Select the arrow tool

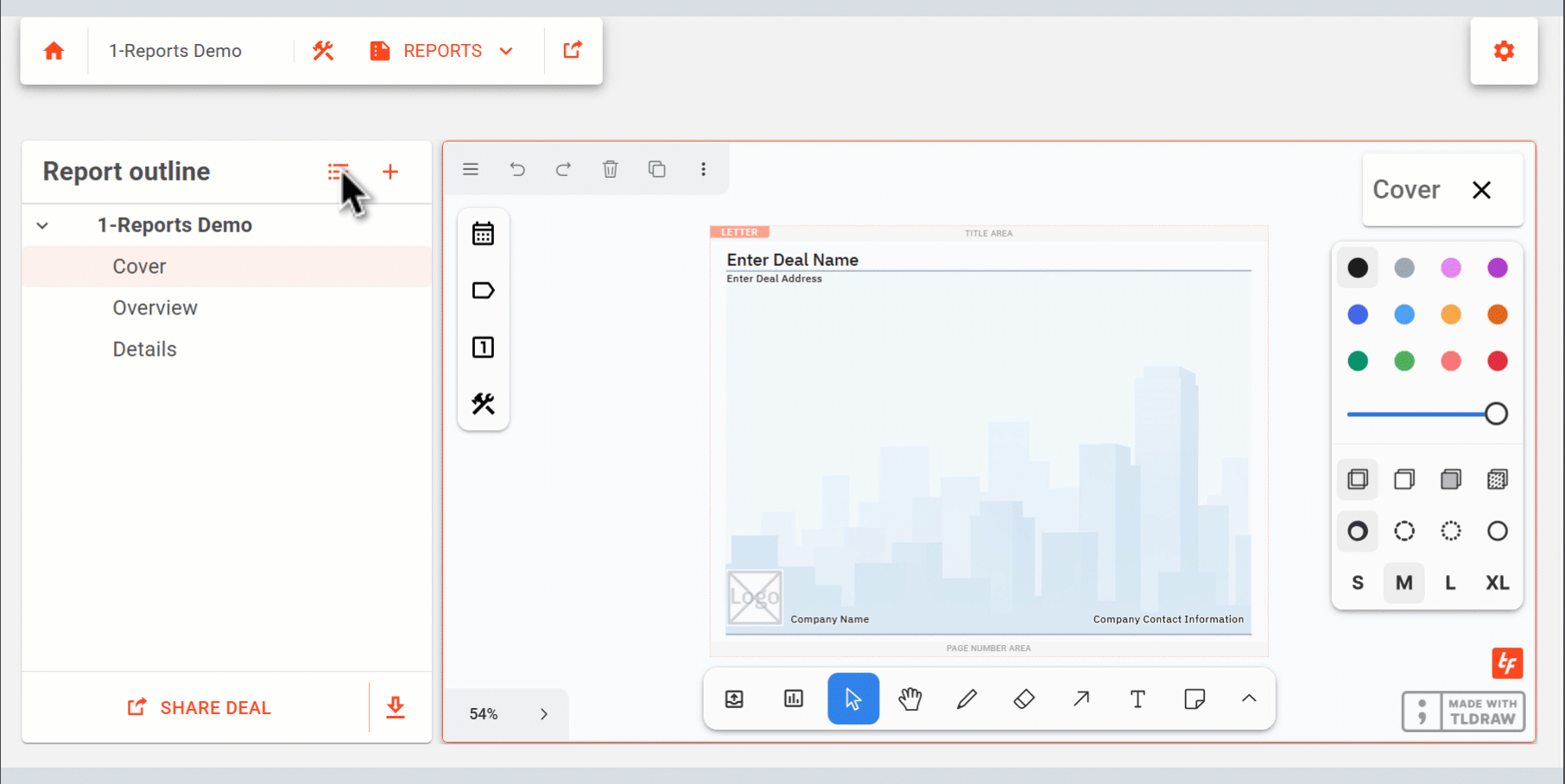(x=1081, y=699)
